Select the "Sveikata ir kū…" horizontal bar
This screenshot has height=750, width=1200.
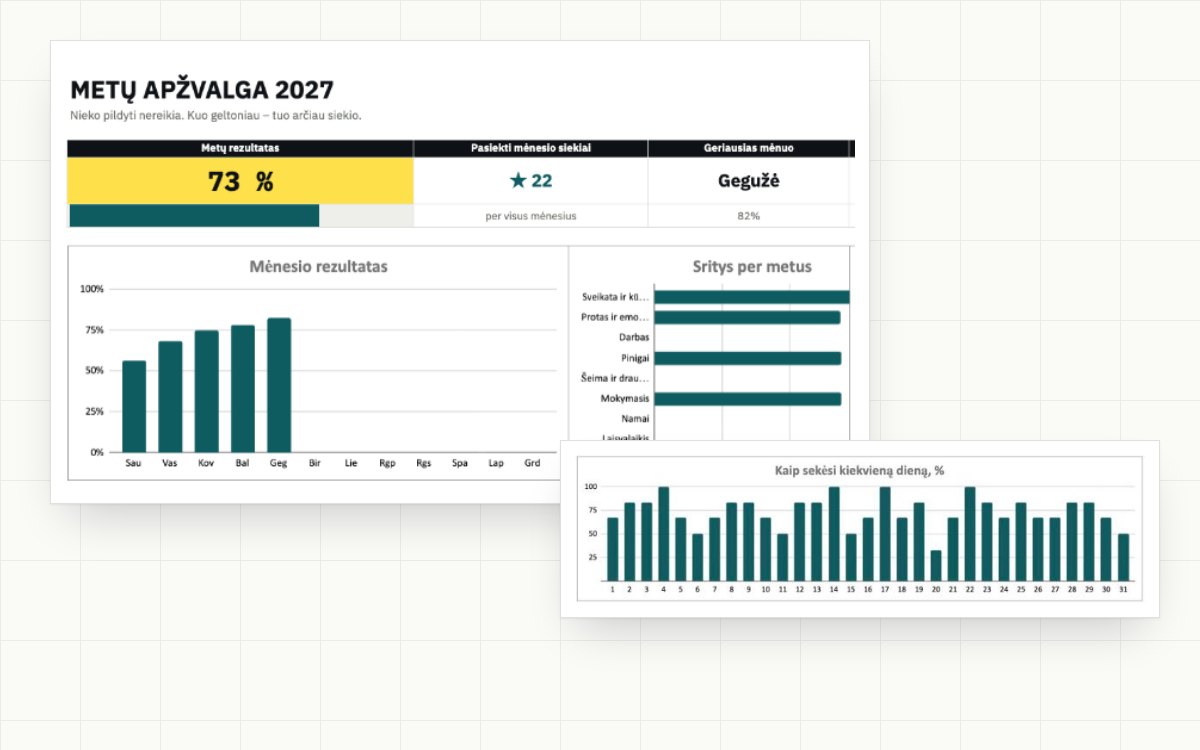[751, 297]
